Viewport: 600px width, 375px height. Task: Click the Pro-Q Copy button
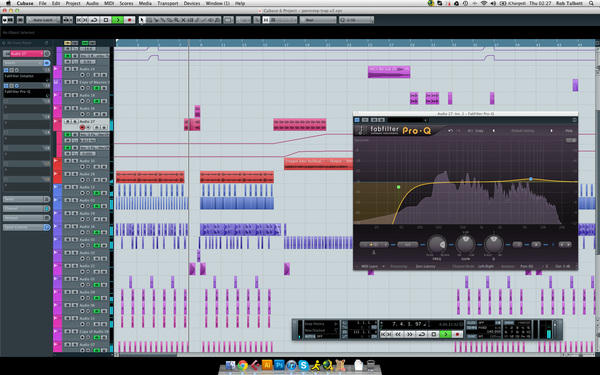pos(479,130)
